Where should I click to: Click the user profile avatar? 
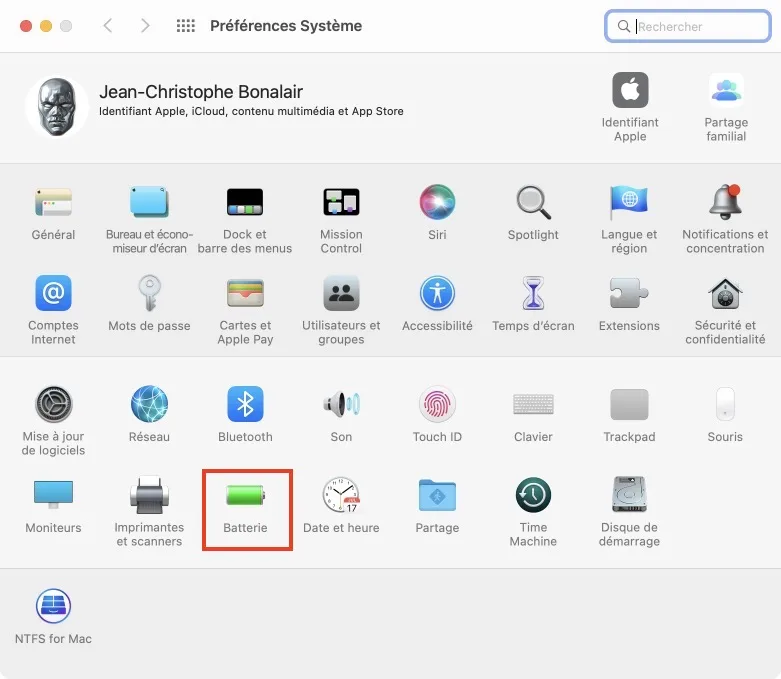pyautogui.click(x=56, y=107)
